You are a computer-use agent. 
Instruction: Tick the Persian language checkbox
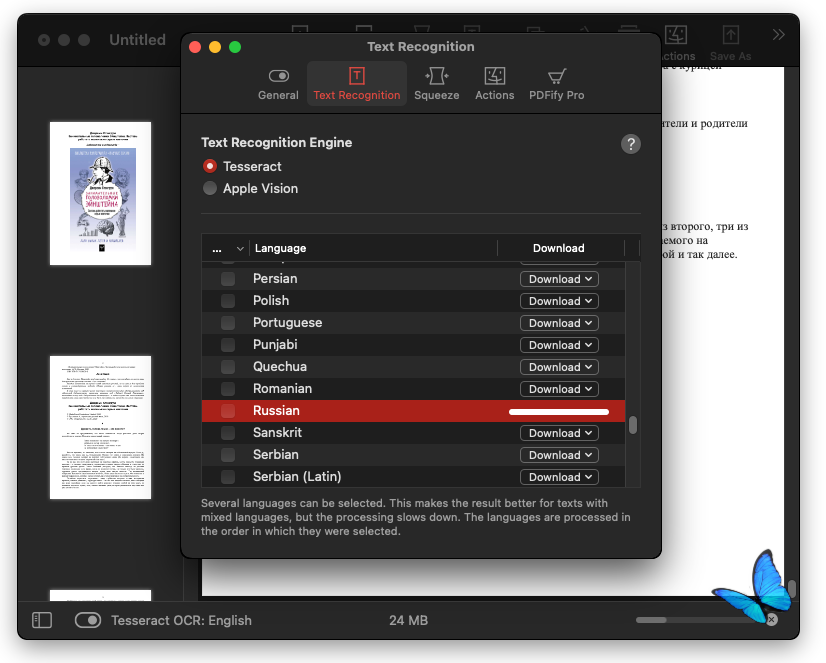228,279
